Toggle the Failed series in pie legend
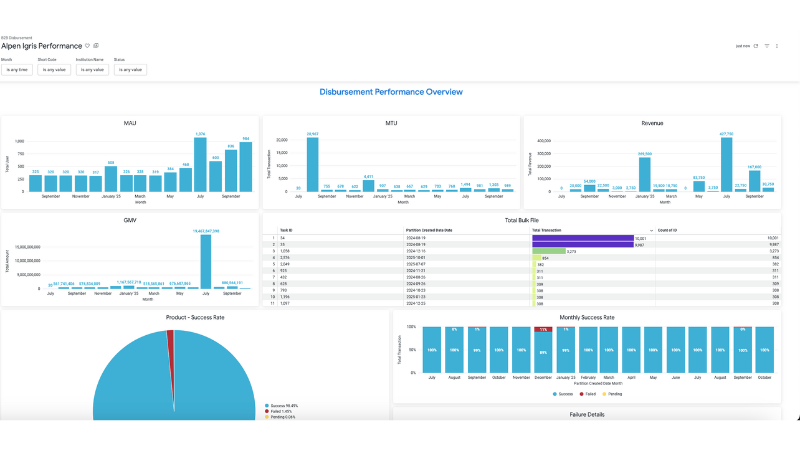Screen dimensions: 800x450 [x=279, y=411]
